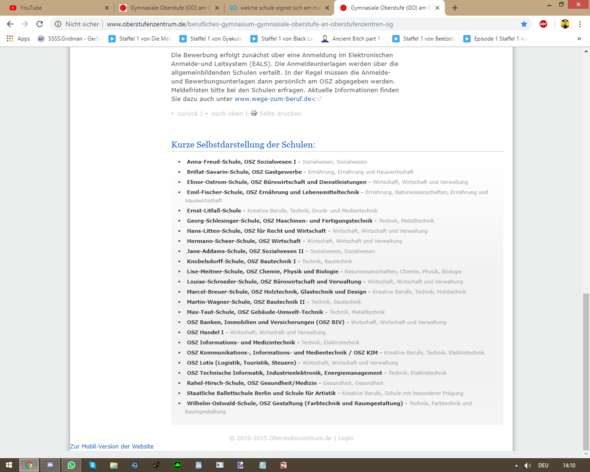Open Emil-Fischer-Schule link
This screenshot has height=472, width=590.
point(273,192)
